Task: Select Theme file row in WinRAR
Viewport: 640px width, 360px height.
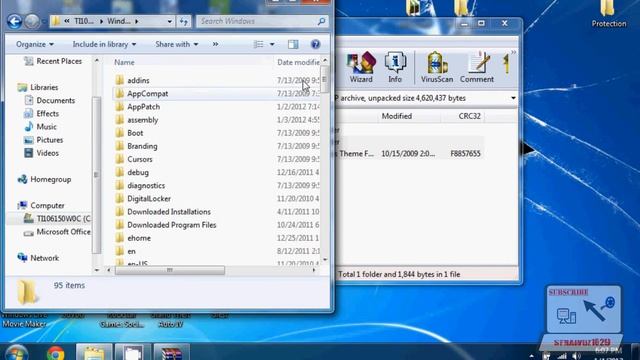Action: coord(409,154)
